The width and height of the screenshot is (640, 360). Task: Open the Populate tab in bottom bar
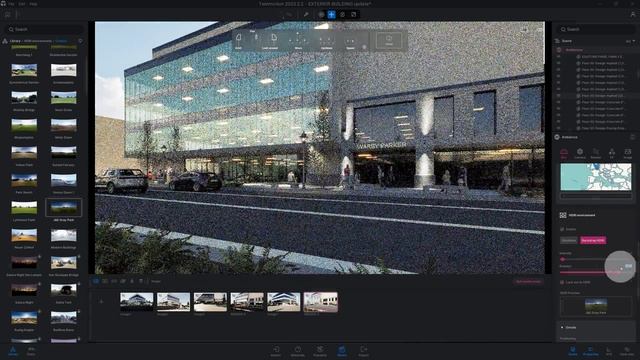[x=320, y=351]
